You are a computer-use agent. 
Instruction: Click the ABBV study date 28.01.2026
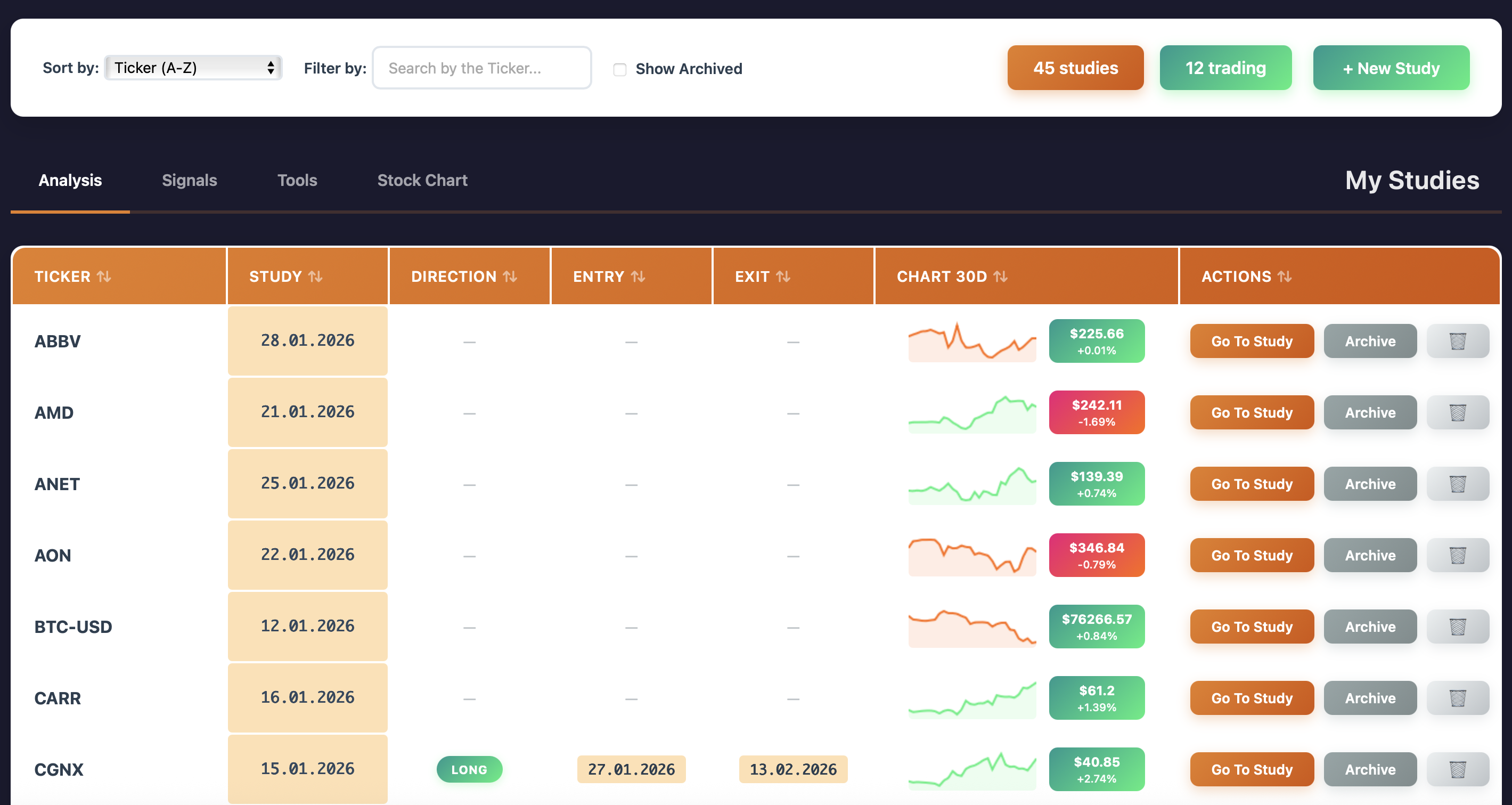click(x=307, y=340)
